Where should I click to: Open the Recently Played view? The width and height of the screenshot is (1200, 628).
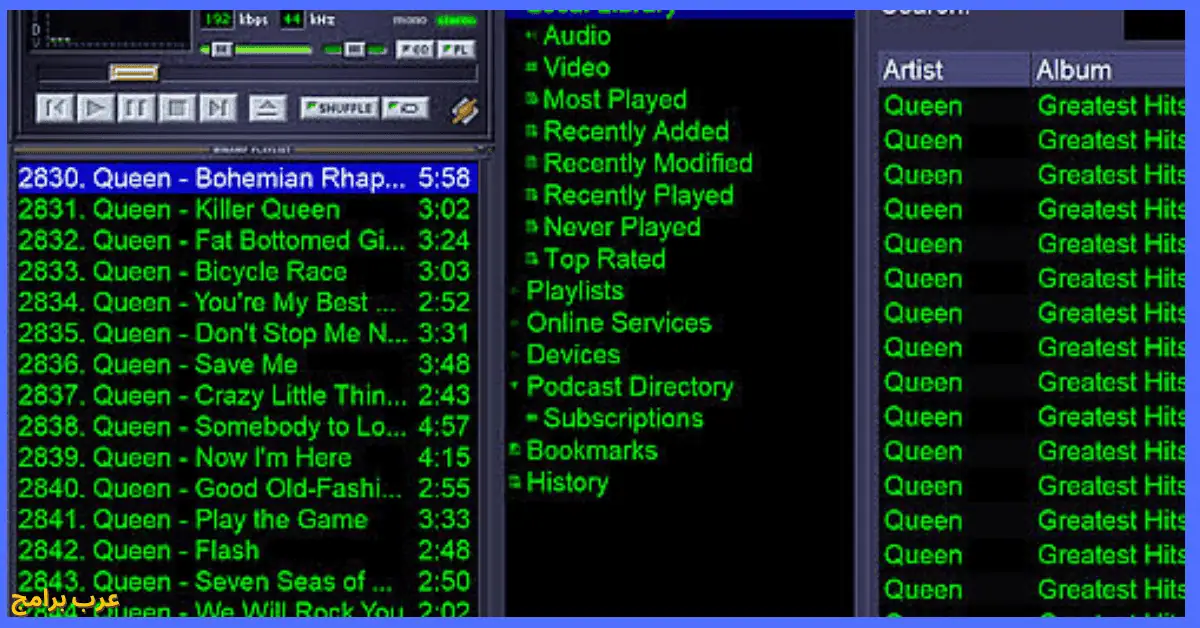click(x=638, y=195)
